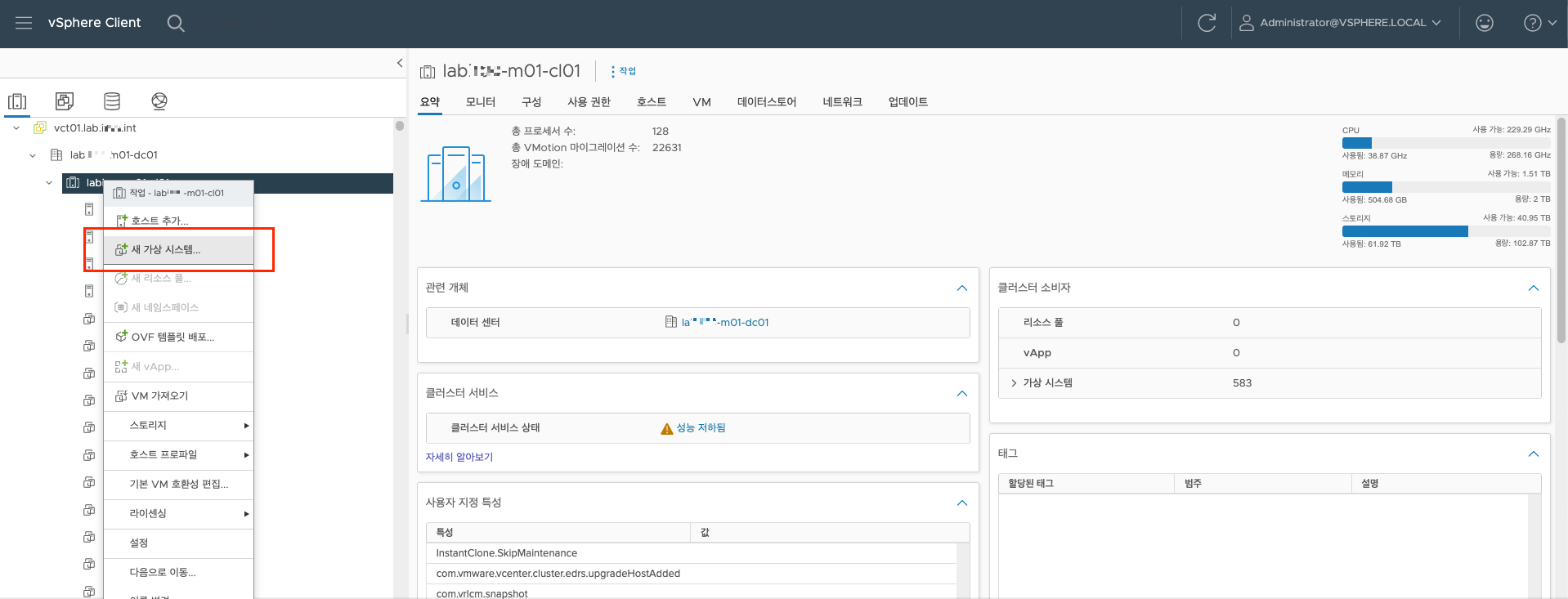Switch to VMs and Templates inventory view
The width and height of the screenshot is (1568, 599).
[65, 101]
